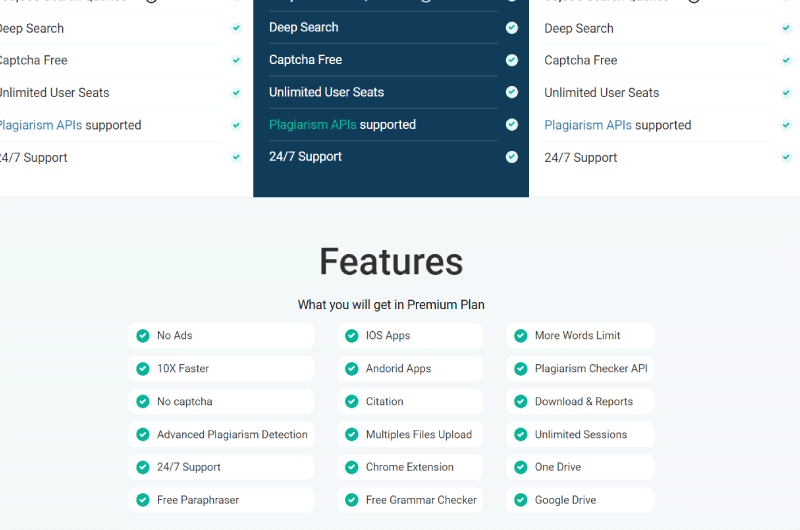Click '24/7 Support' text in the right plan

point(581,158)
